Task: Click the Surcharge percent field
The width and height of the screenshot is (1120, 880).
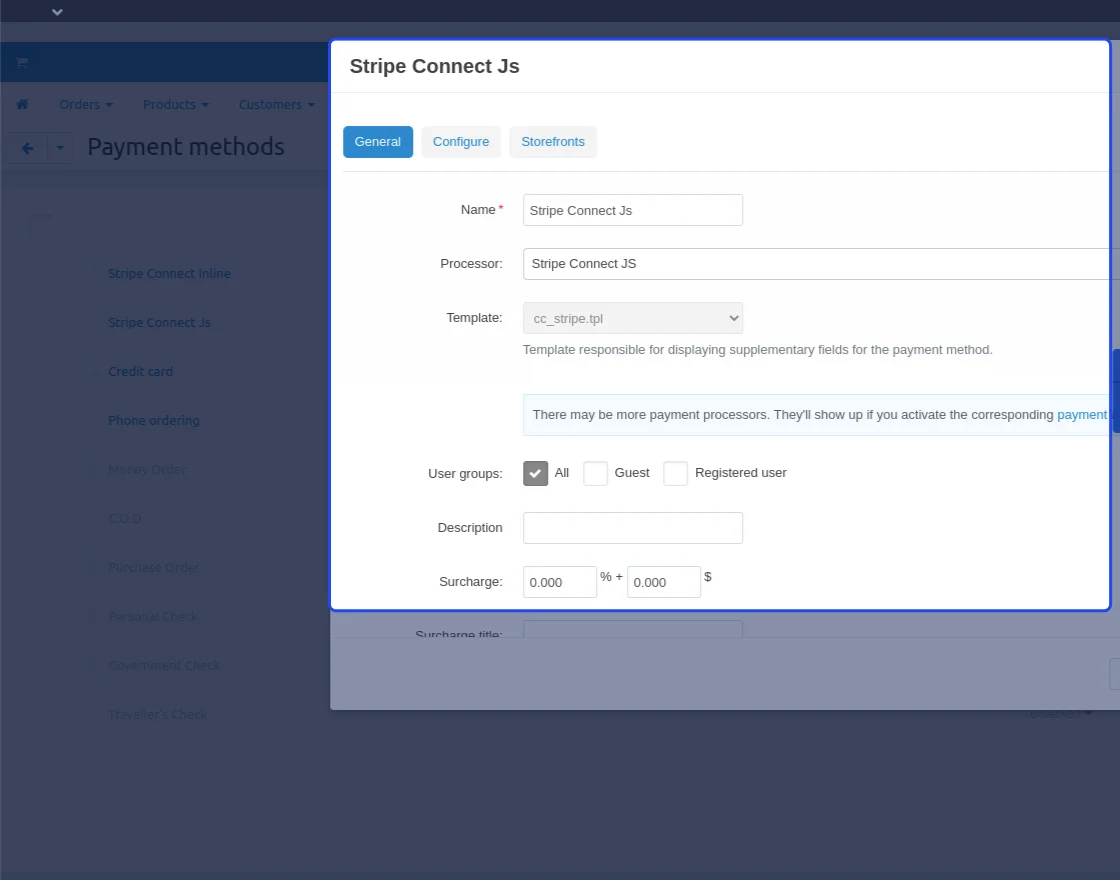Action: 559,582
